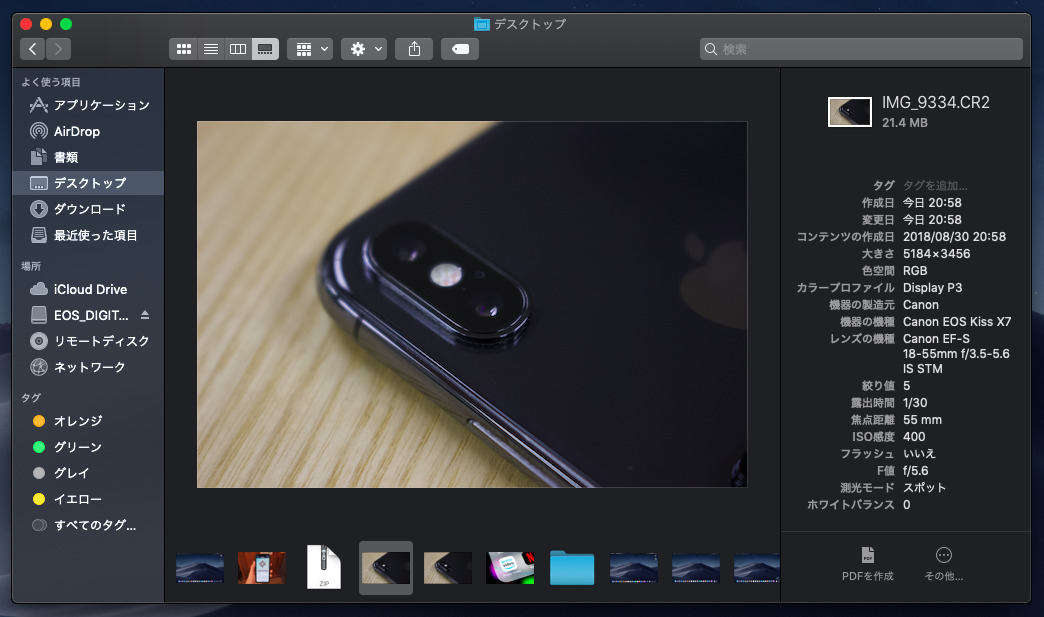Filter by the グレイ tag

pyautogui.click(x=88, y=473)
